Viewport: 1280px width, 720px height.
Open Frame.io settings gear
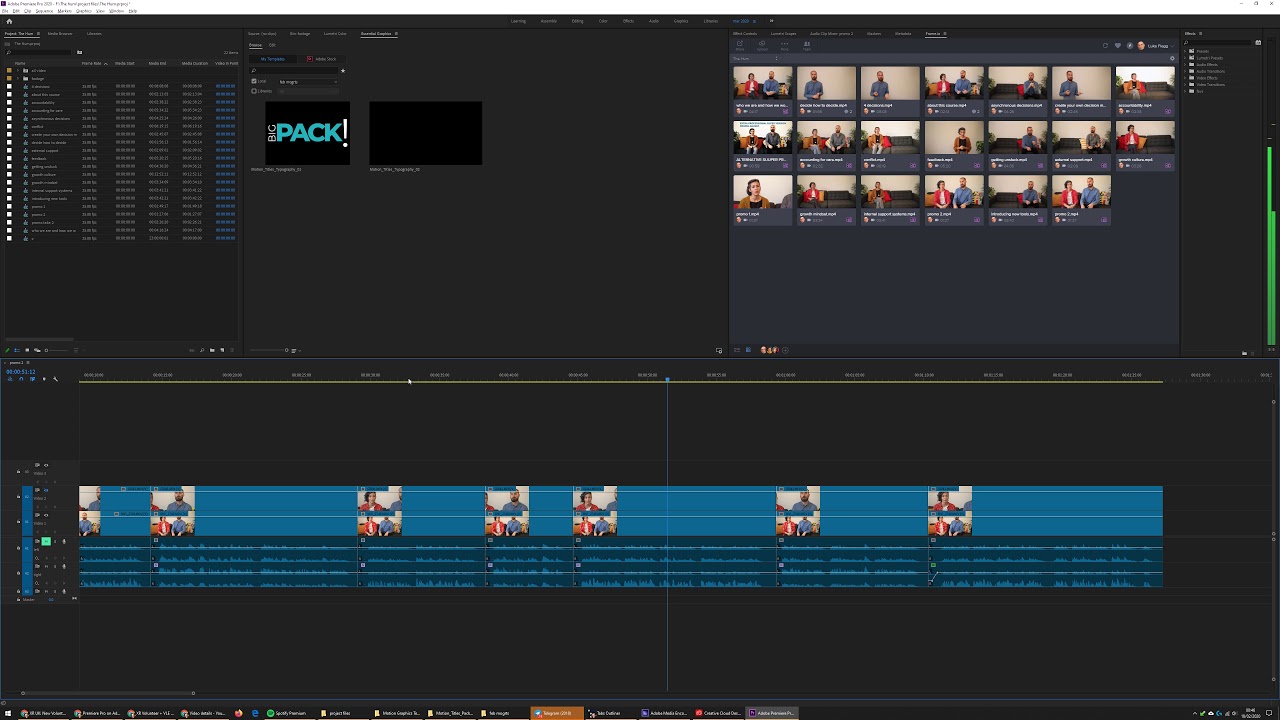1172,58
